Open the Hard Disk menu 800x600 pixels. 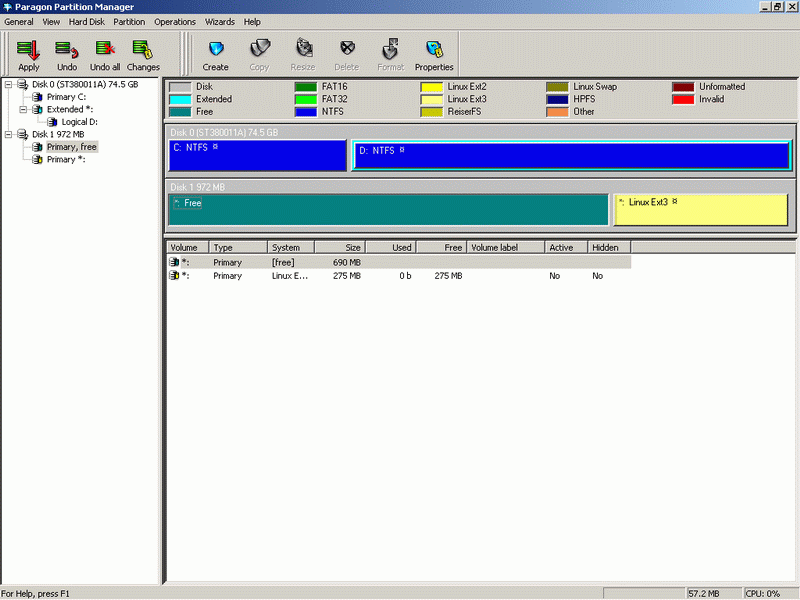tap(87, 22)
